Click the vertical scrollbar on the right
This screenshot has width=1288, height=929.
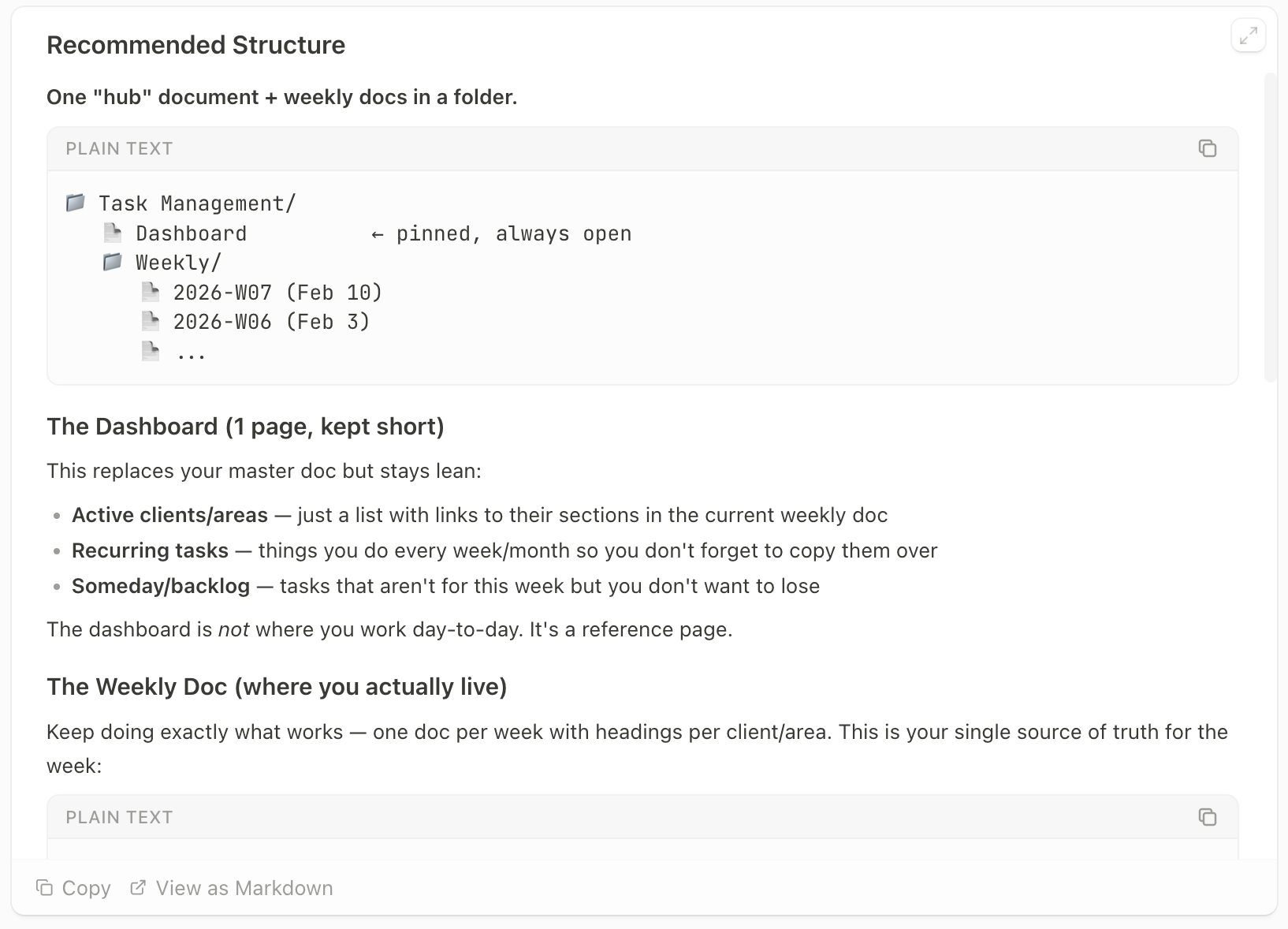[1269, 227]
